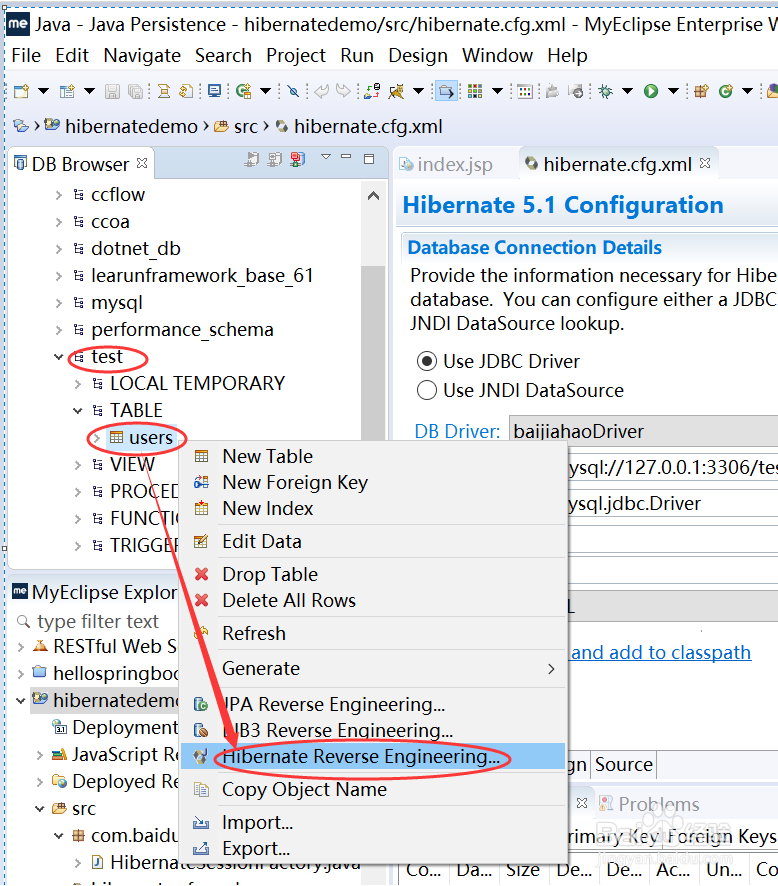Click the Save toolbar icon
This screenshot has width=778, height=886.
[112, 91]
